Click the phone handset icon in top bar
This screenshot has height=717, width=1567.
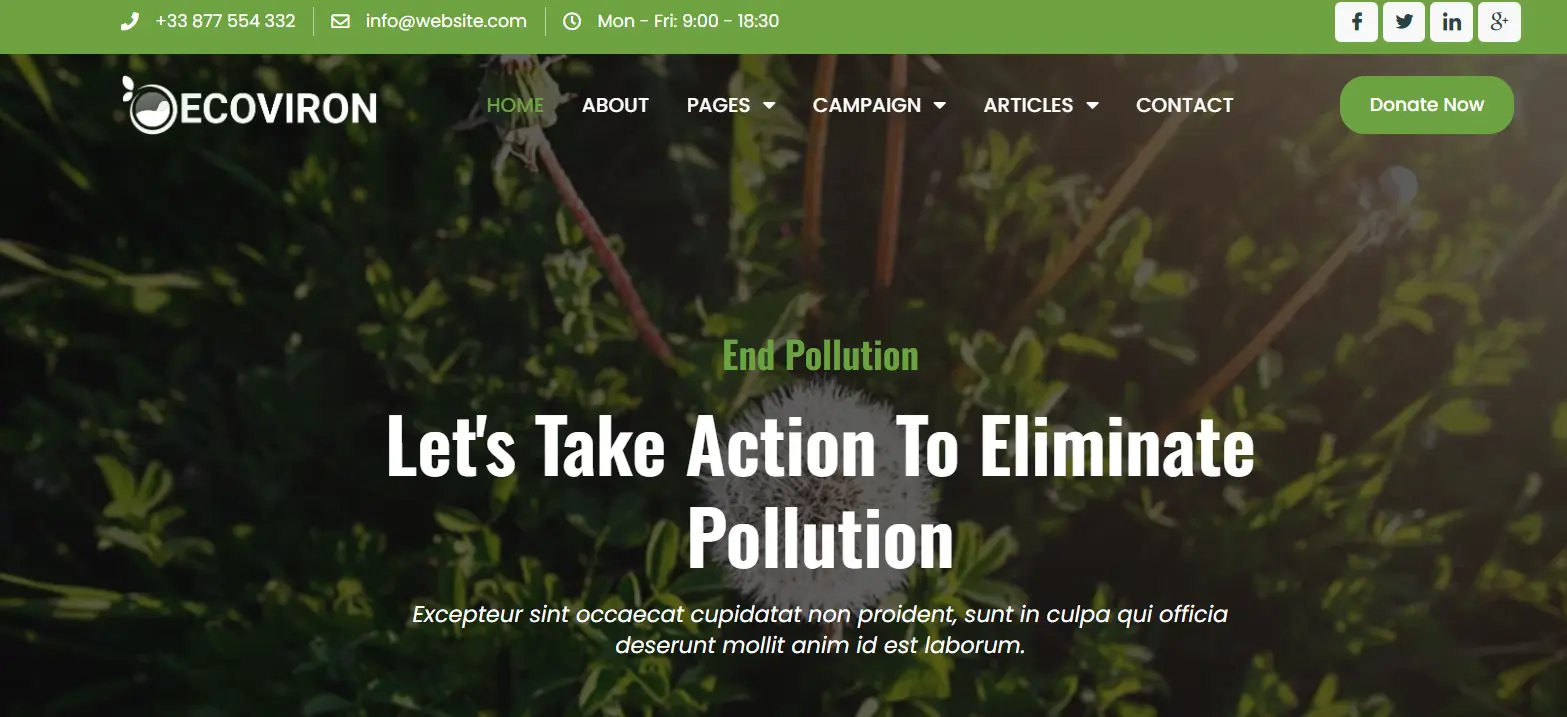pyautogui.click(x=129, y=21)
